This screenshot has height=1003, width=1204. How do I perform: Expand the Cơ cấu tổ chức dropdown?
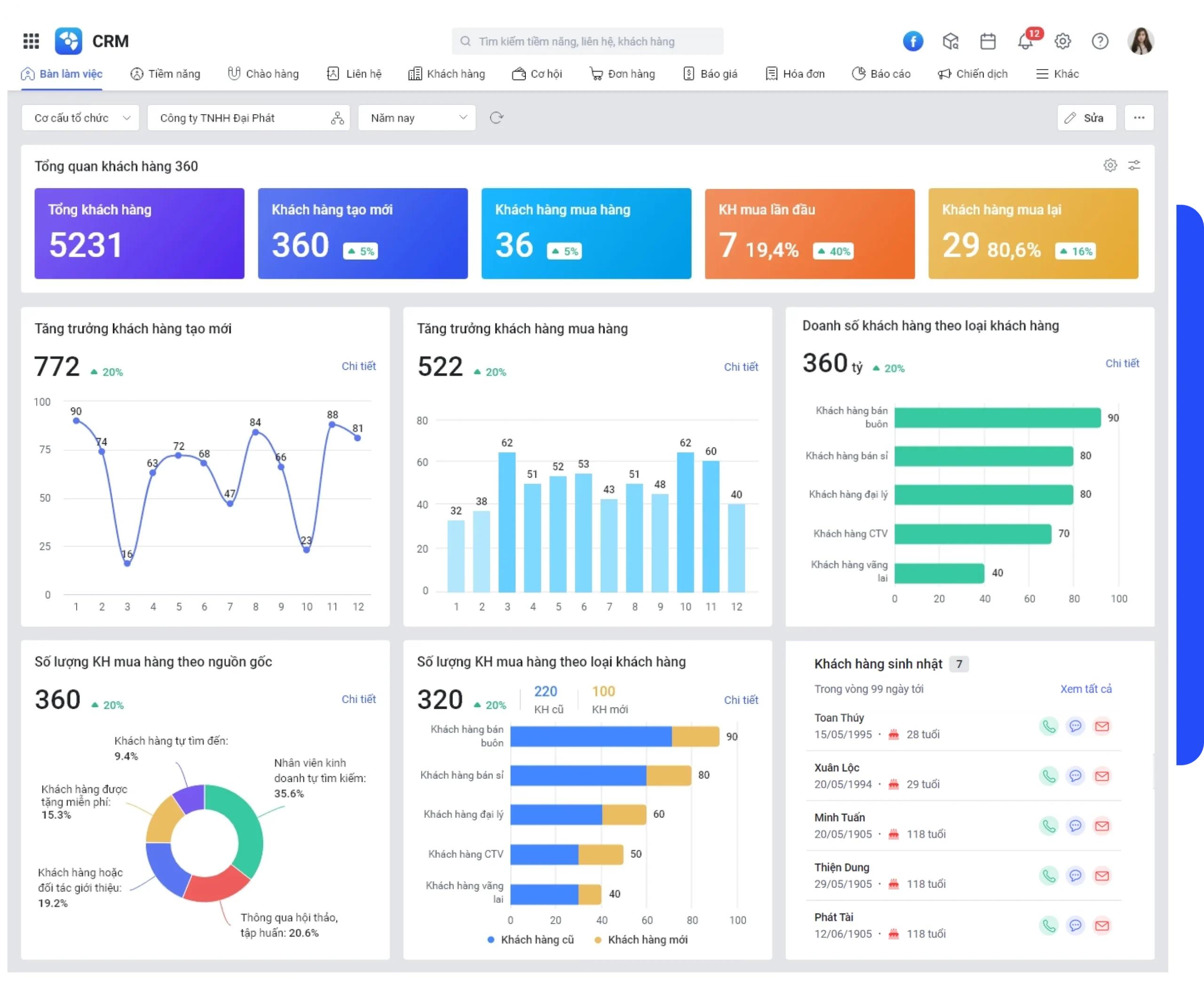(x=80, y=118)
